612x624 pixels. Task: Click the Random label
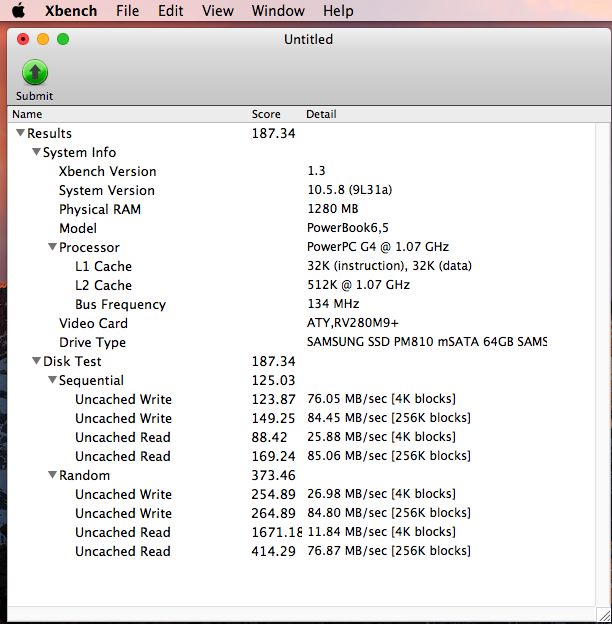click(x=84, y=476)
